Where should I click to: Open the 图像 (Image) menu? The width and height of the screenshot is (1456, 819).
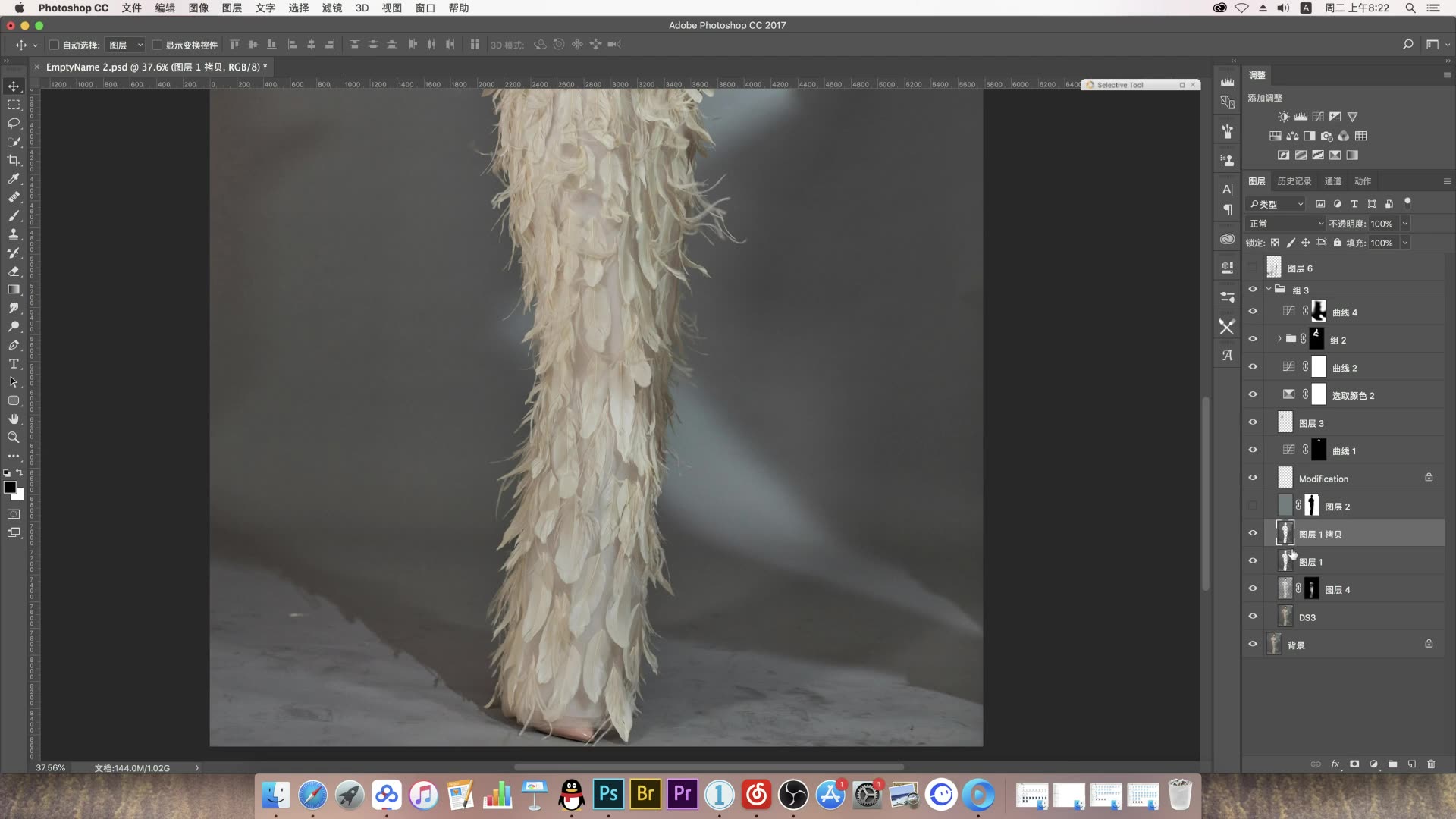(x=198, y=8)
